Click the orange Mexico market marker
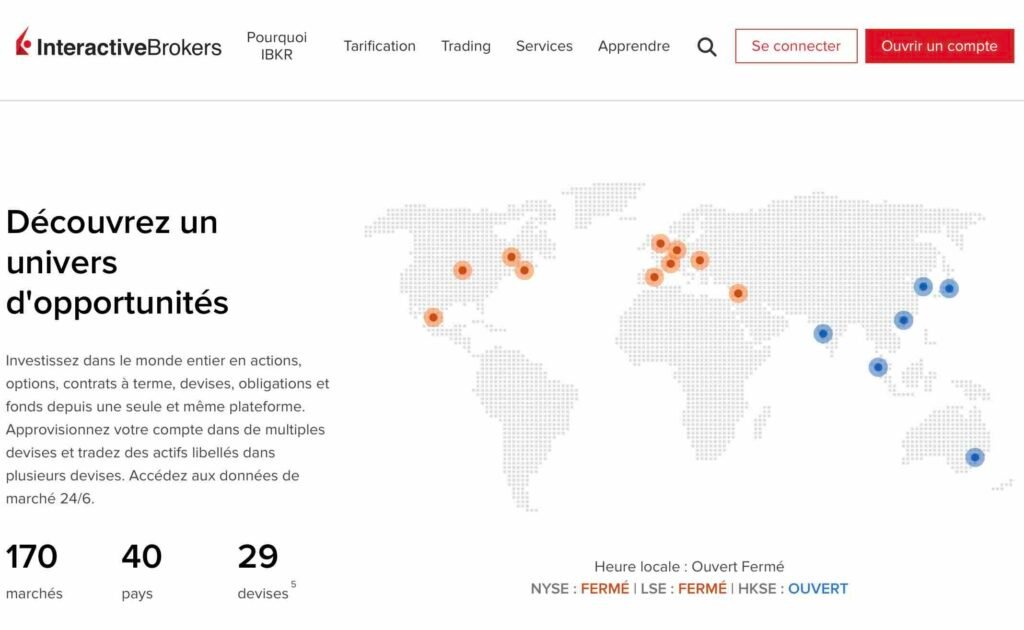Viewport: 1024px width, 630px height. (433, 317)
